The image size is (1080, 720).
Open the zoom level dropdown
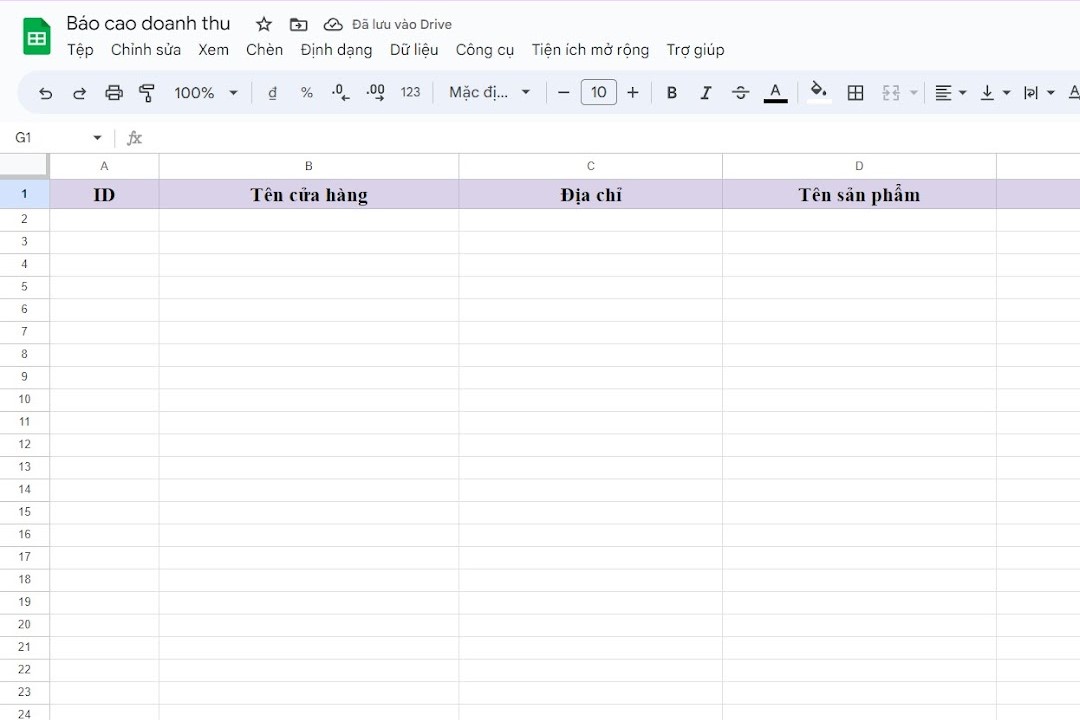click(204, 92)
